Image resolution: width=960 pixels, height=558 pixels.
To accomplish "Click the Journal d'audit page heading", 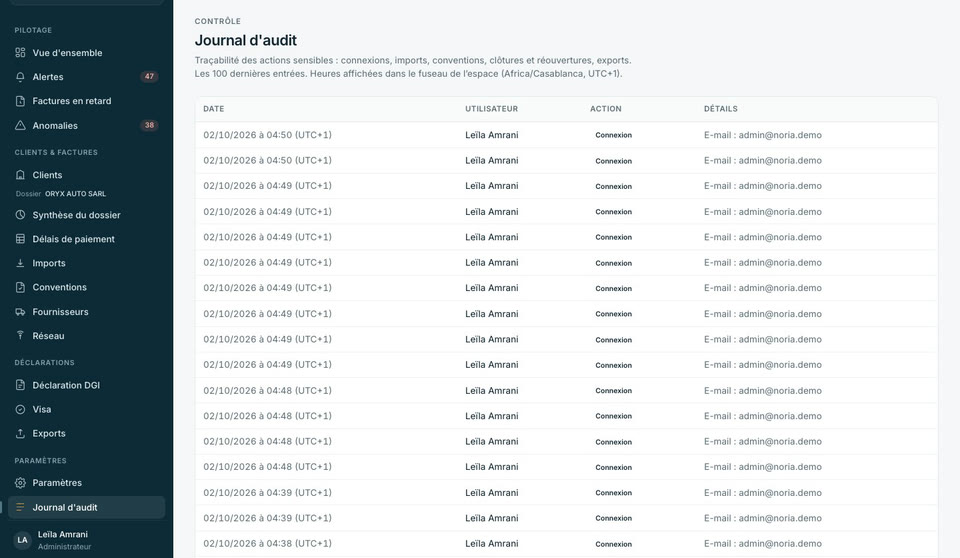I will [x=246, y=40].
